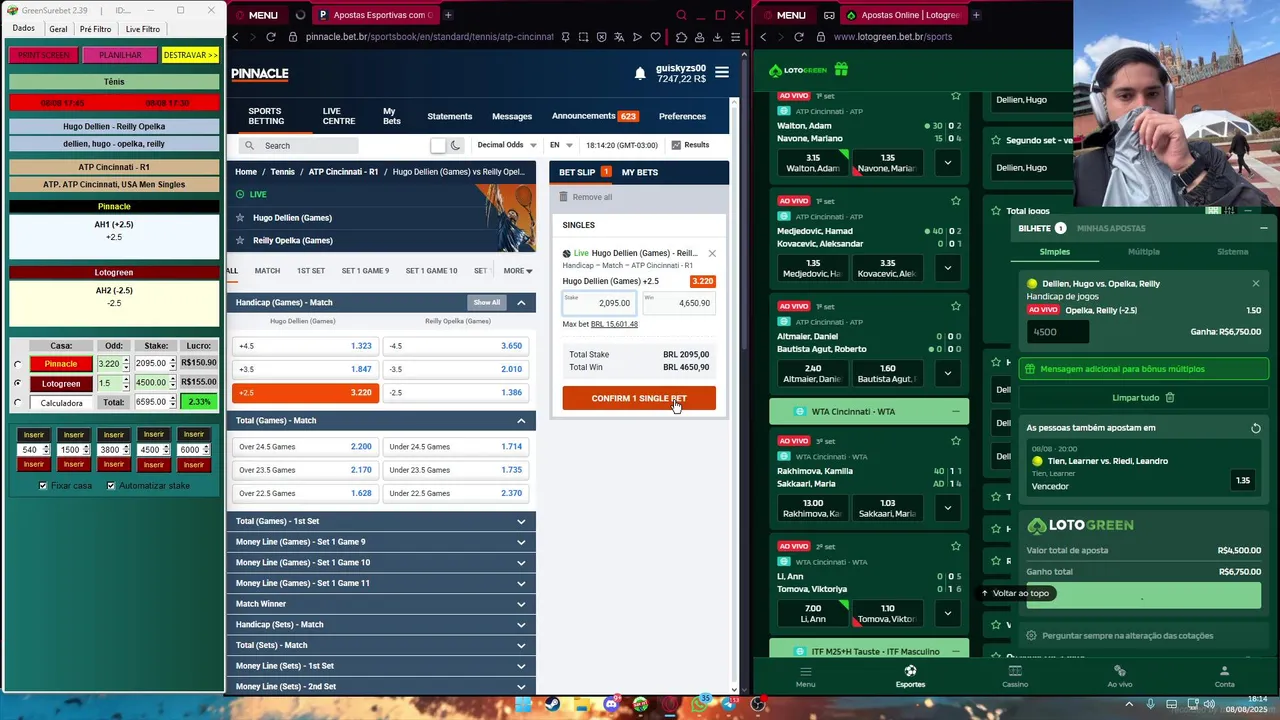Screen dimensions: 1280x720
Task: Open Lotogreen gift box promotions icon
Action: point(841,70)
